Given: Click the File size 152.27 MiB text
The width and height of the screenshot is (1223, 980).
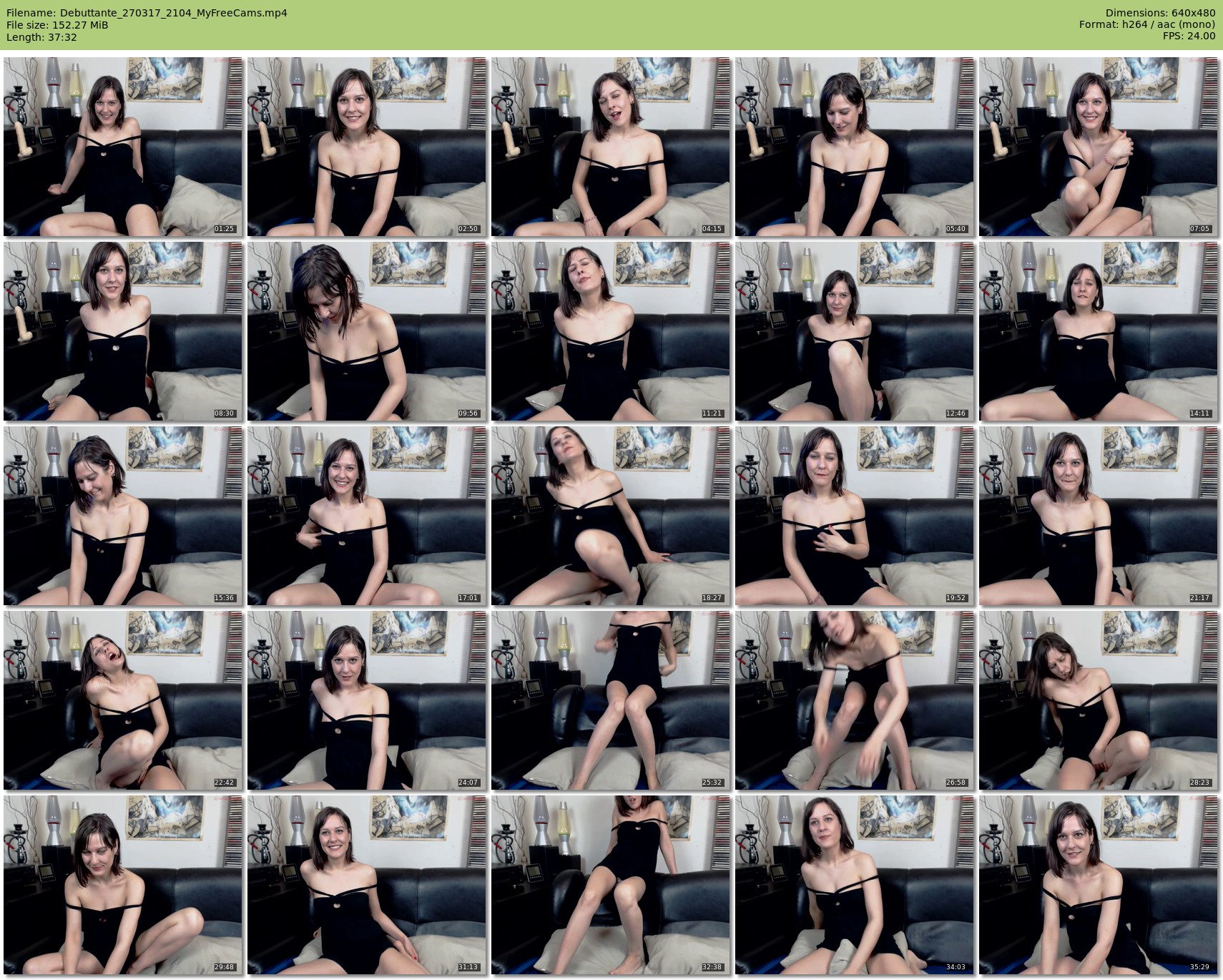Looking at the screenshot, I should [x=57, y=25].
